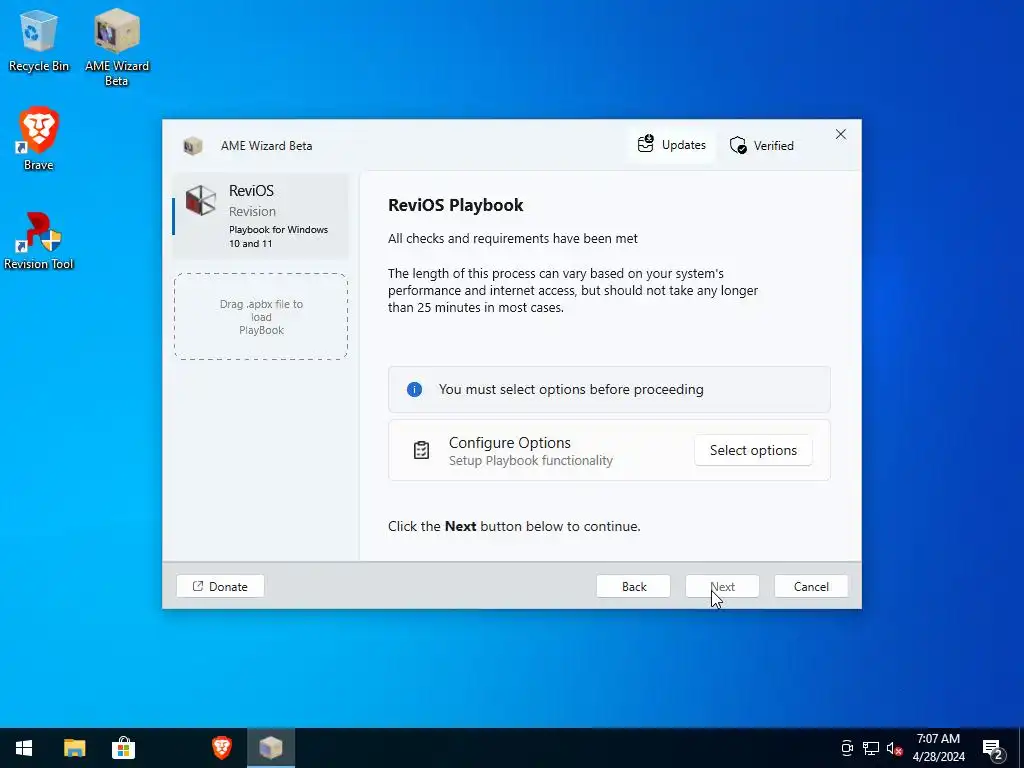1024x768 pixels.
Task: Click the muted volume tray icon
Action: [x=895, y=748]
